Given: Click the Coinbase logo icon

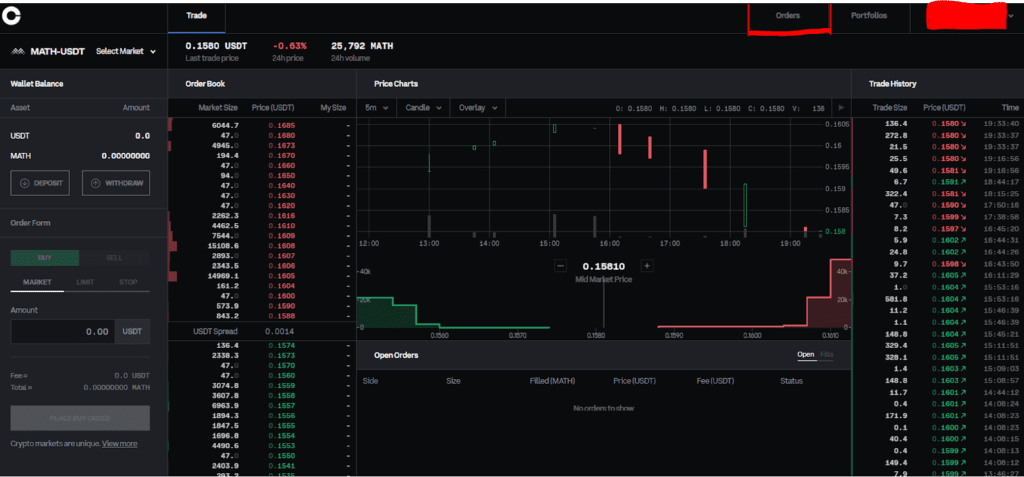Looking at the screenshot, I should tap(12, 16).
